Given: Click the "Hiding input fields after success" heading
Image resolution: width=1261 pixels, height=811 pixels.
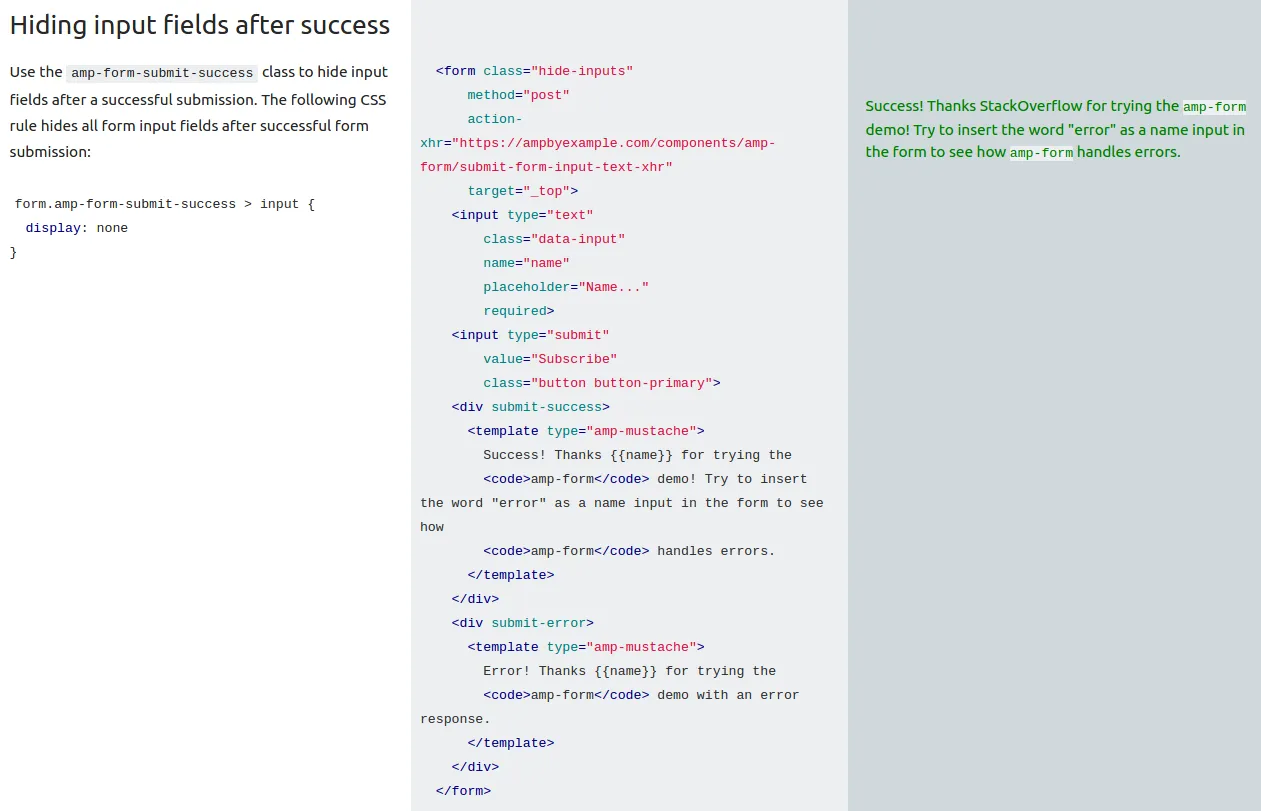Looking at the screenshot, I should pos(200,25).
